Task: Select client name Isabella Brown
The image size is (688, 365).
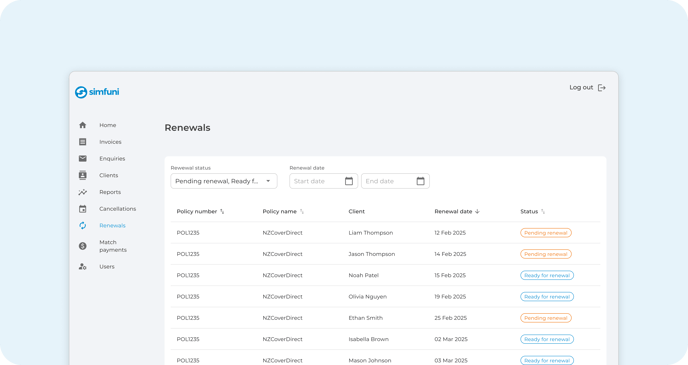Action: pos(369,339)
